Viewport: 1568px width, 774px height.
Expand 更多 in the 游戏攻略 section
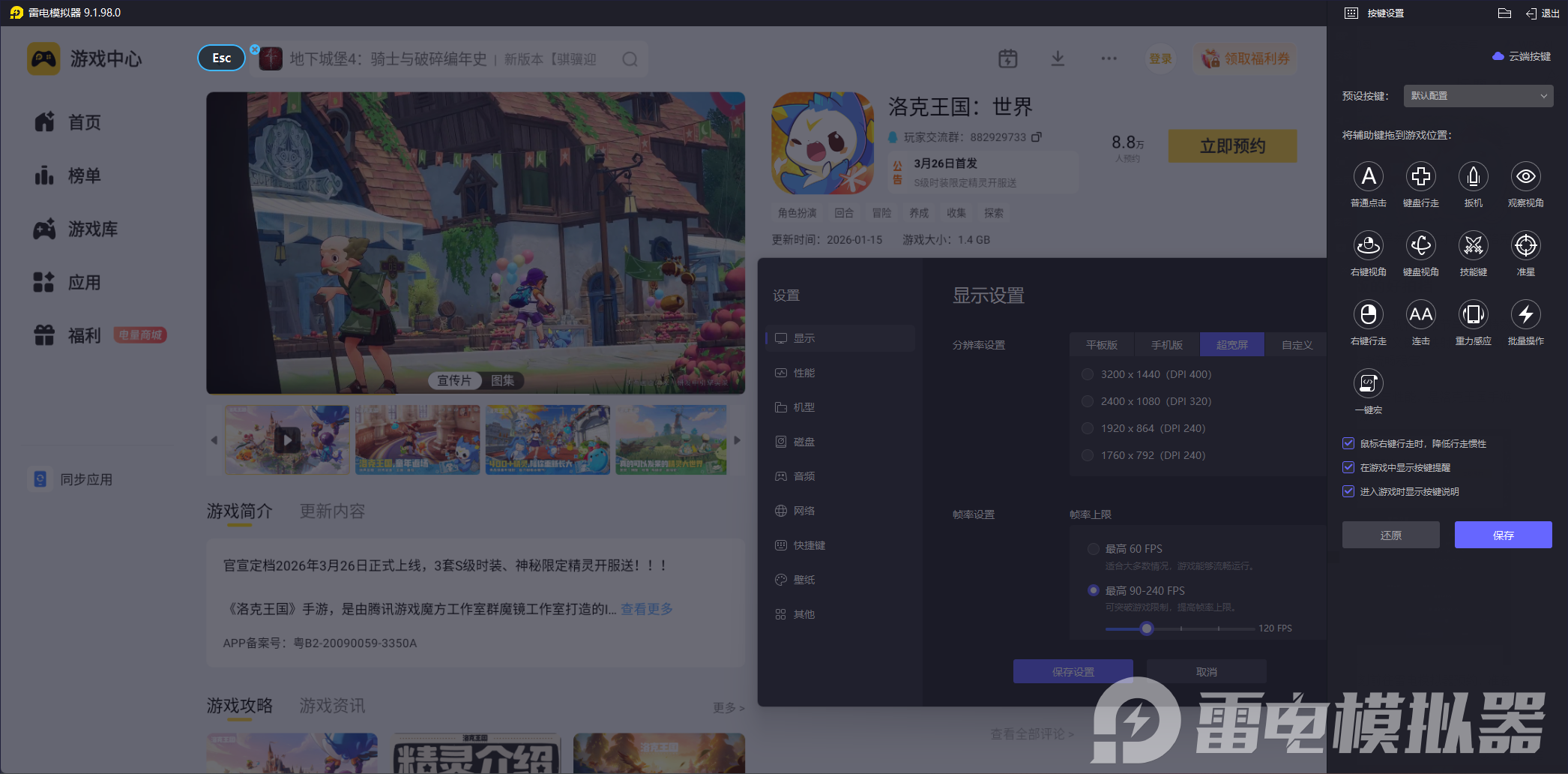point(728,708)
